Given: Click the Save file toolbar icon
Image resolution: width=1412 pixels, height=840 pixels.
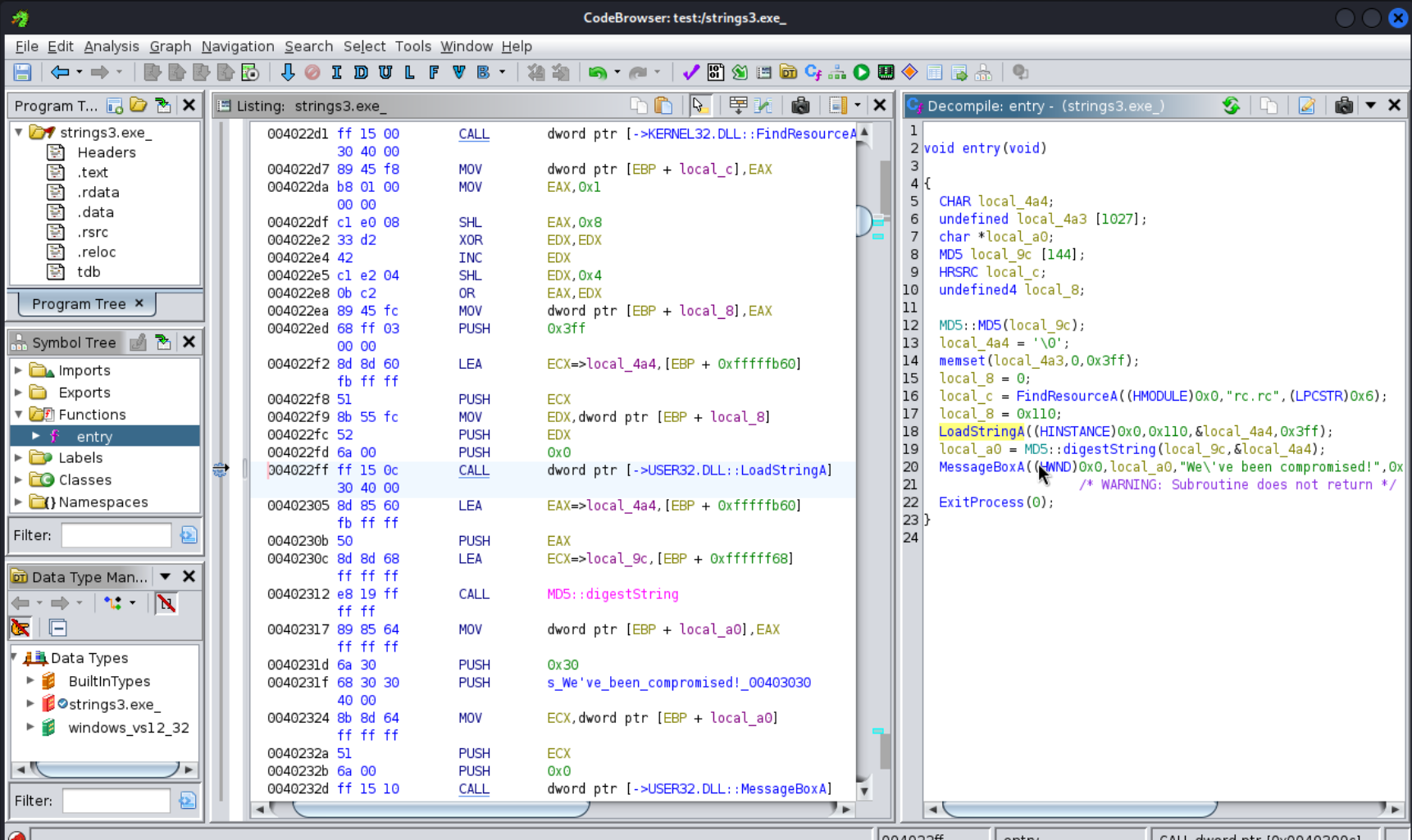Looking at the screenshot, I should point(22,72).
